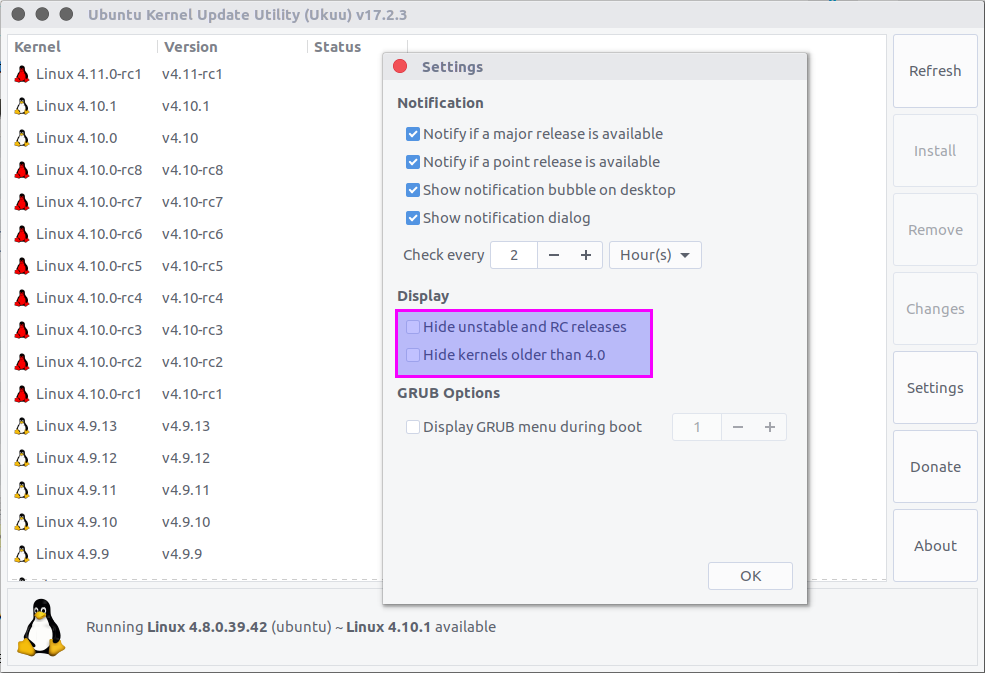Close the Settings dialog with red button

coord(400,67)
